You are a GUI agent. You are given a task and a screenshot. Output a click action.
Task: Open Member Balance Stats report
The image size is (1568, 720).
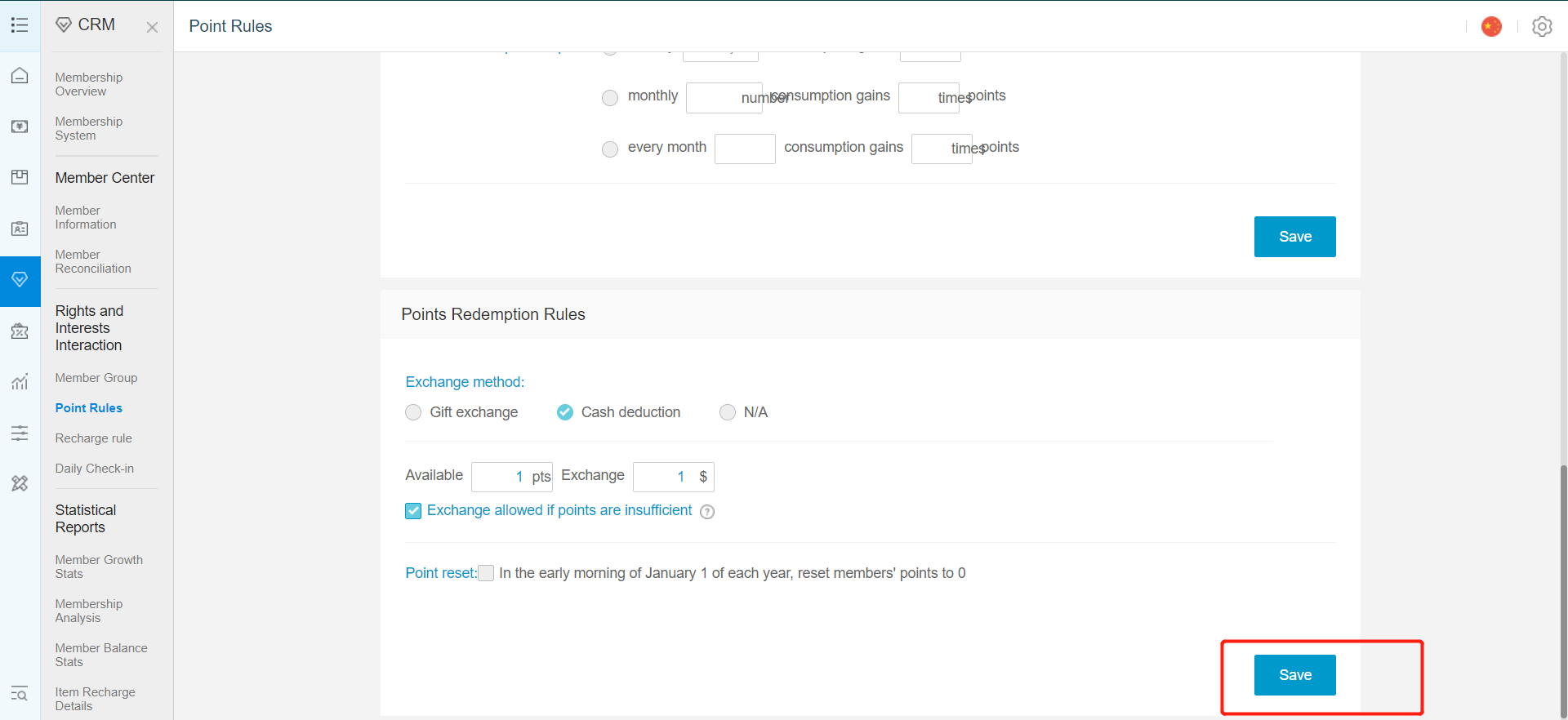[x=101, y=655]
